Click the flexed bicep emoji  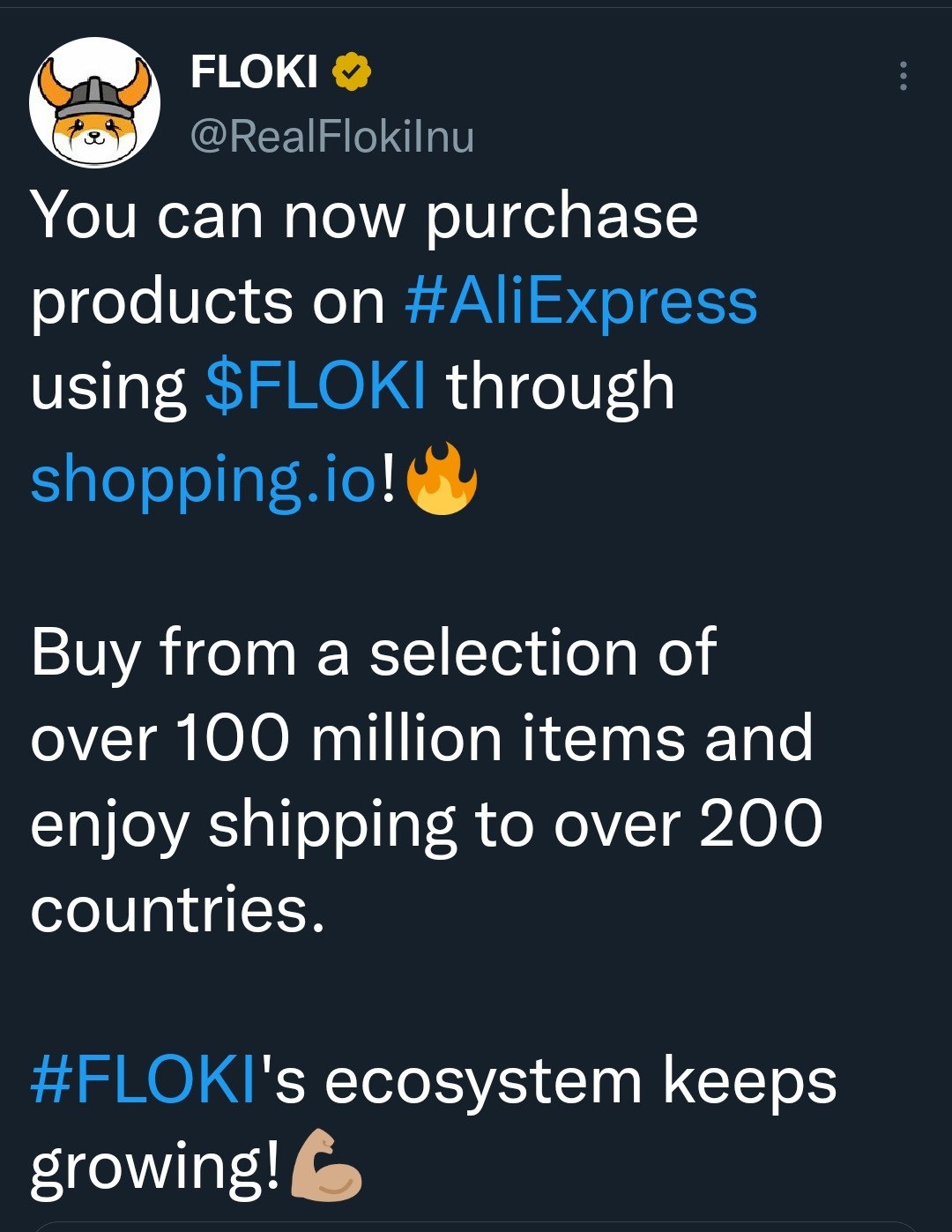[325, 1165]
